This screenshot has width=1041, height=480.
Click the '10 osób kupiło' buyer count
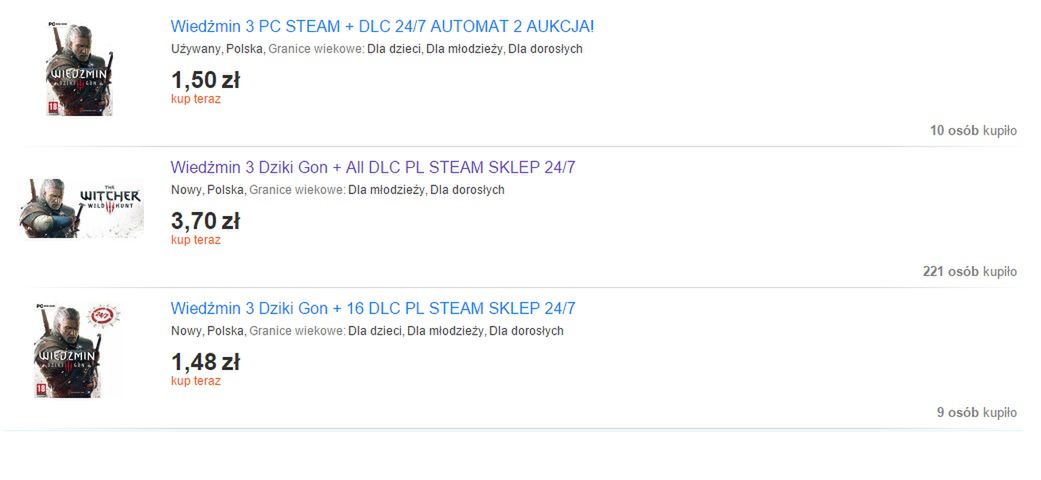point(973,131)
